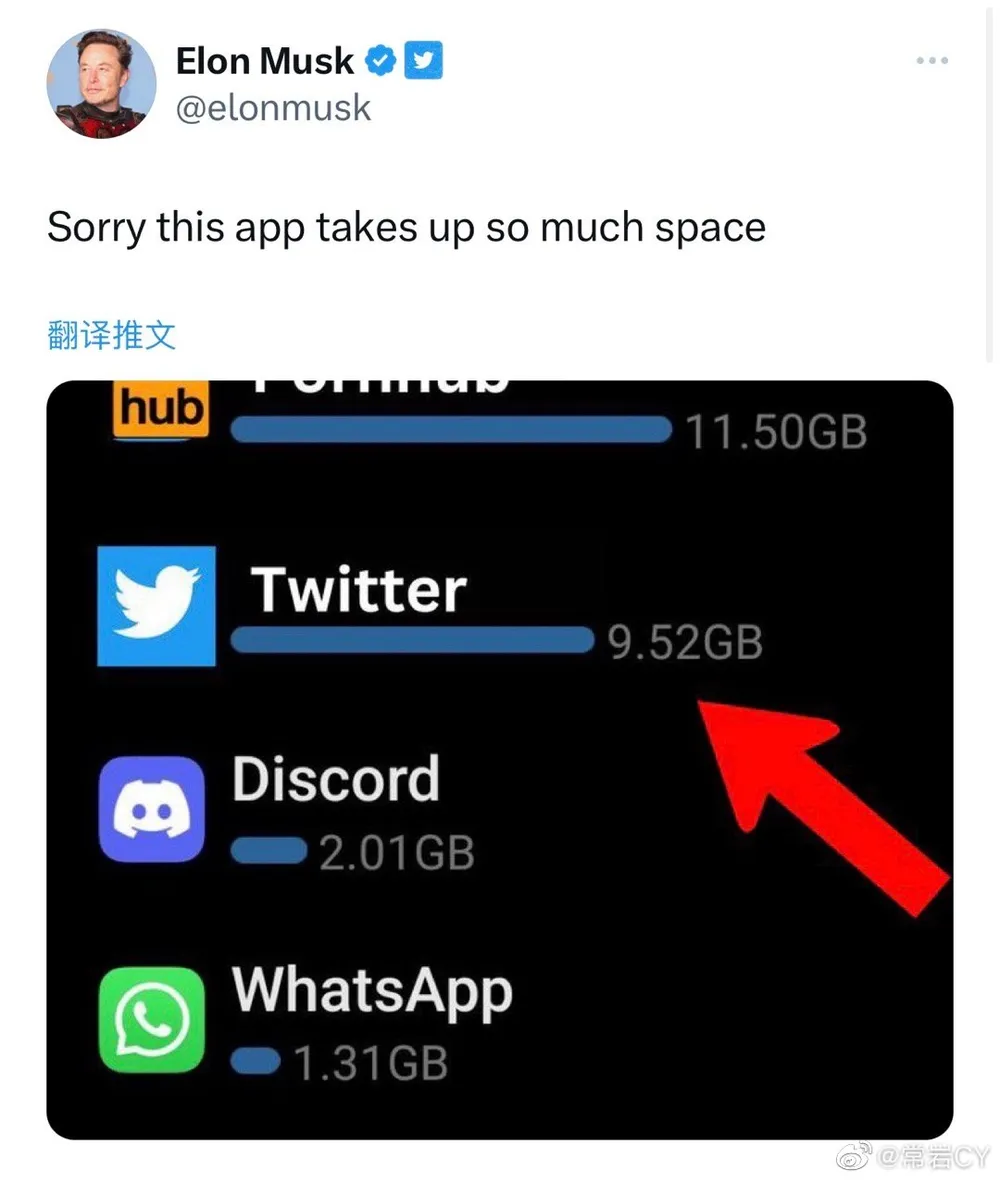The image size is (1000, 1181).
Task: Open the profile avatar photo
Action: coord(102,84)
